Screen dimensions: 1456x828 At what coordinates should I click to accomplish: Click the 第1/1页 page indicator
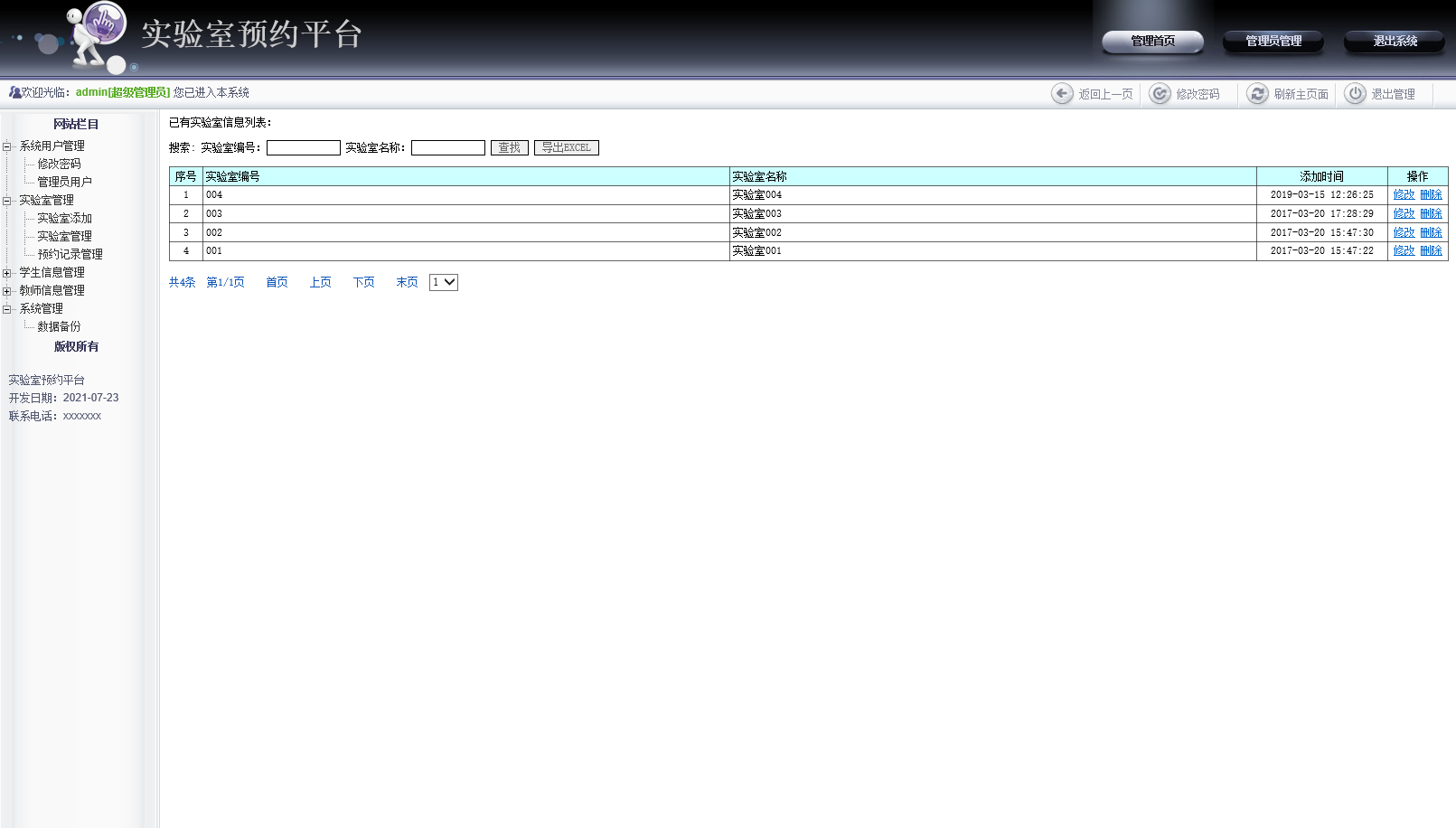coord(225,282)
